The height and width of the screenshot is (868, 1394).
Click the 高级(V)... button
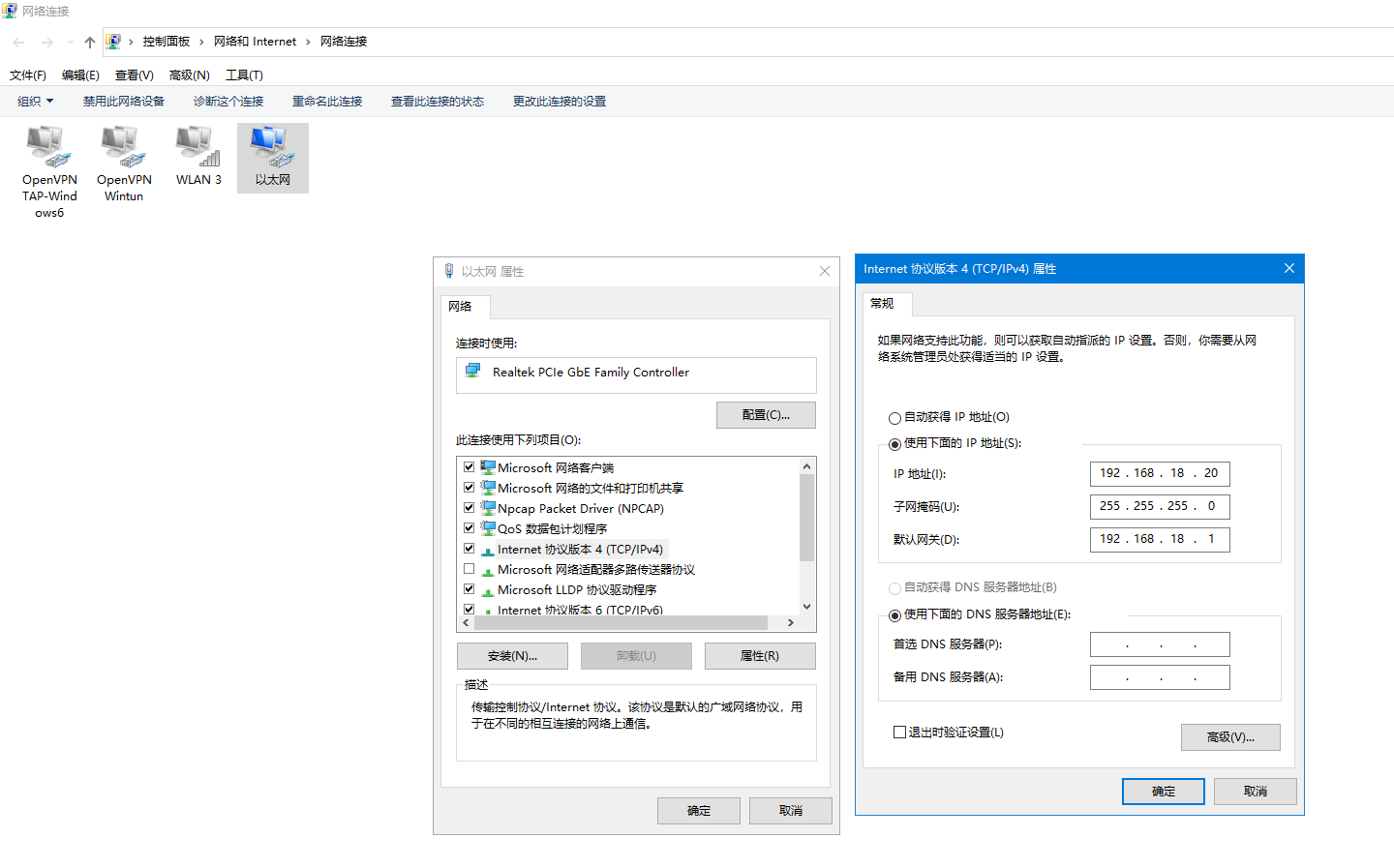pos(1229,737)
